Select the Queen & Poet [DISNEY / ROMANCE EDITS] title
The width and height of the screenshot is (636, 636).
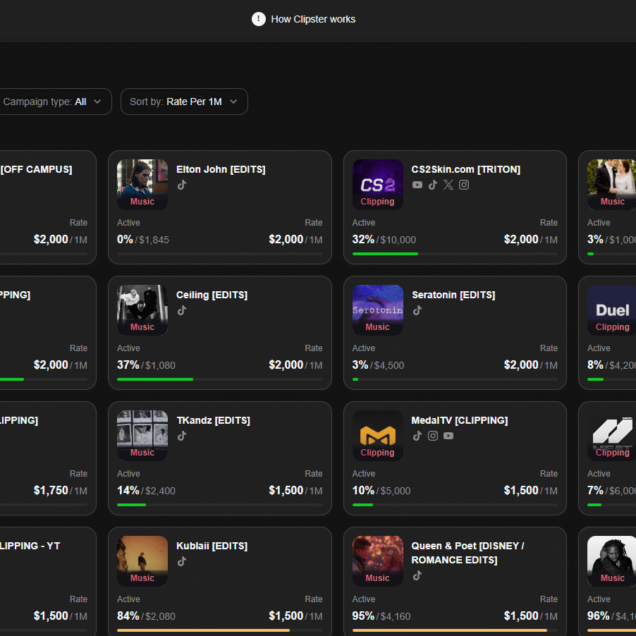coord(468,553)
